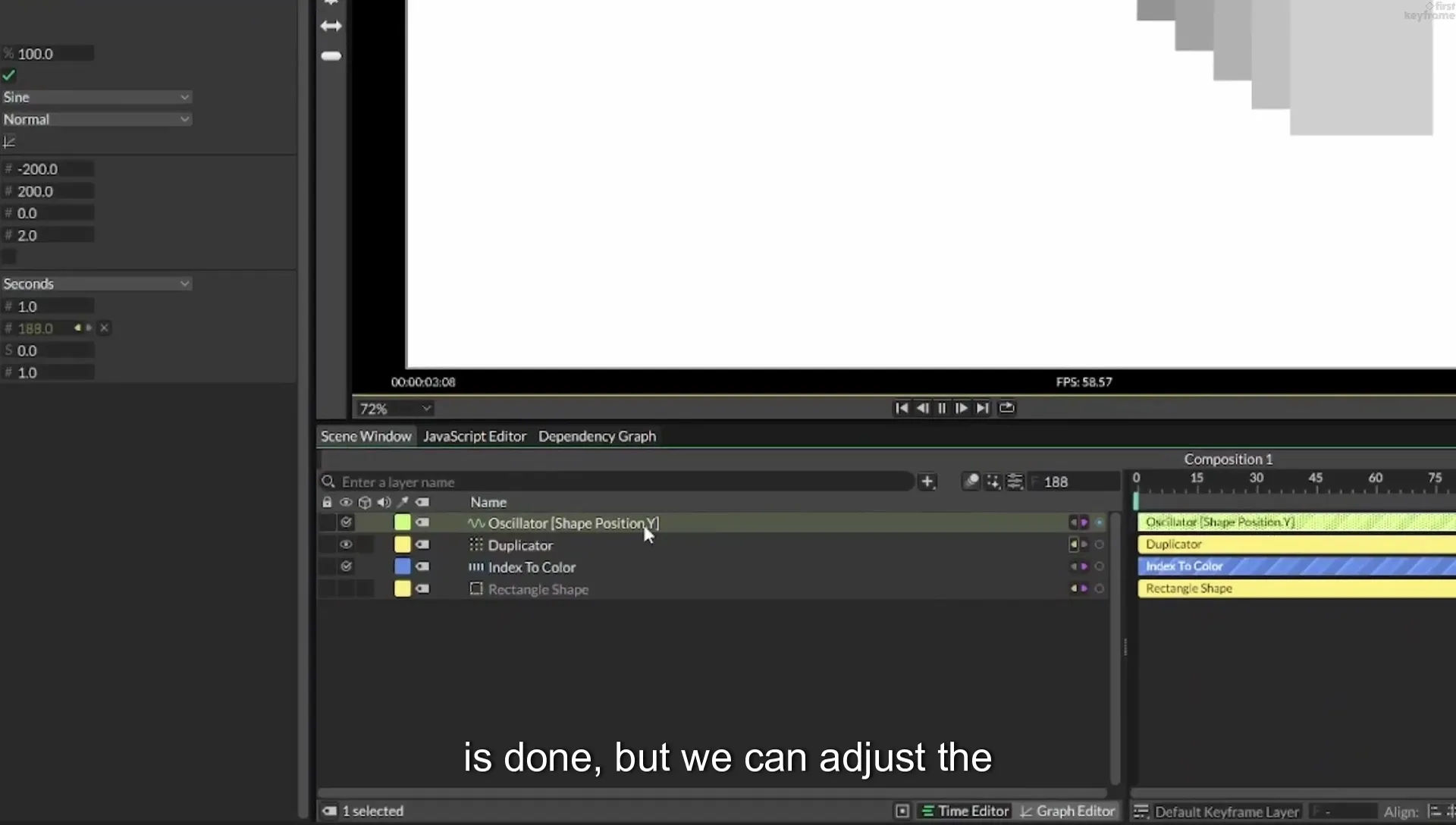Open the Dependency Graph tab

[x=597, y=436]
